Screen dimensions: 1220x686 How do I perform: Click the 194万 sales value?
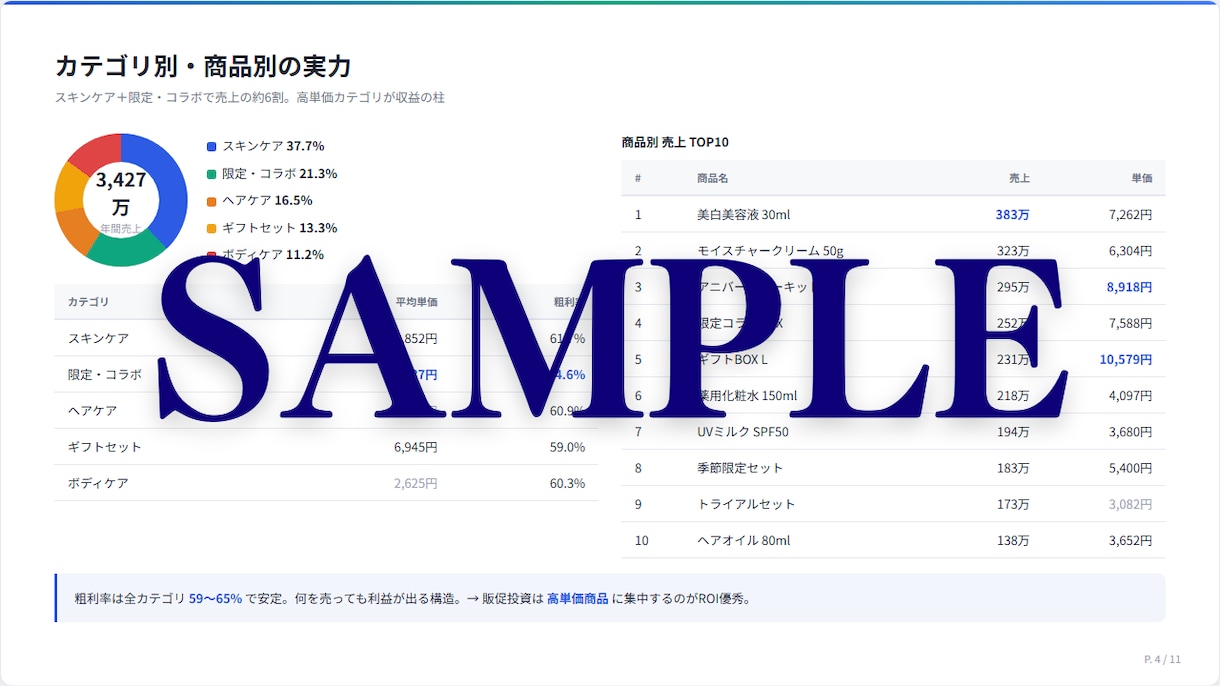tap(1012, 432)
